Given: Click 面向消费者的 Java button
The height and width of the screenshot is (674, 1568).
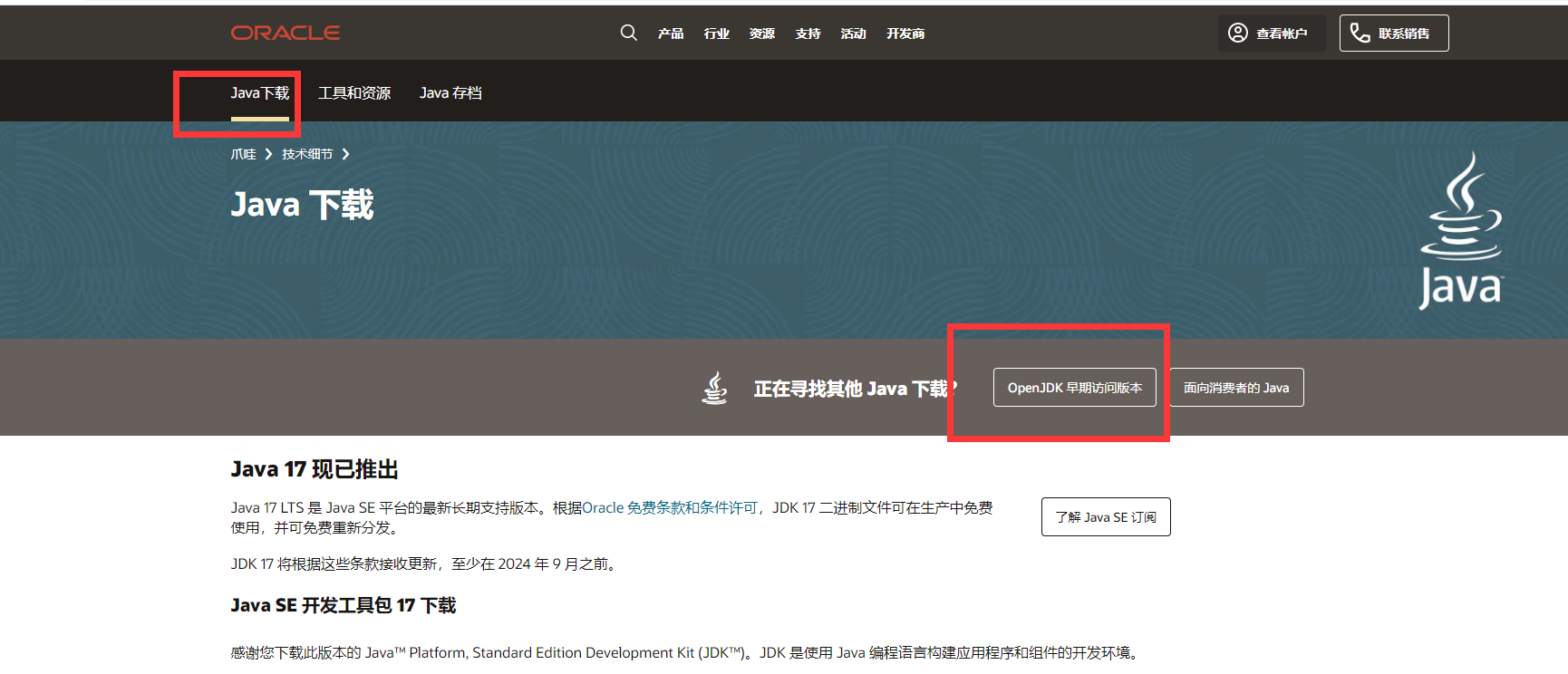Looking at the screenshot, I should pyautogui.click(x=1236, y=388).
